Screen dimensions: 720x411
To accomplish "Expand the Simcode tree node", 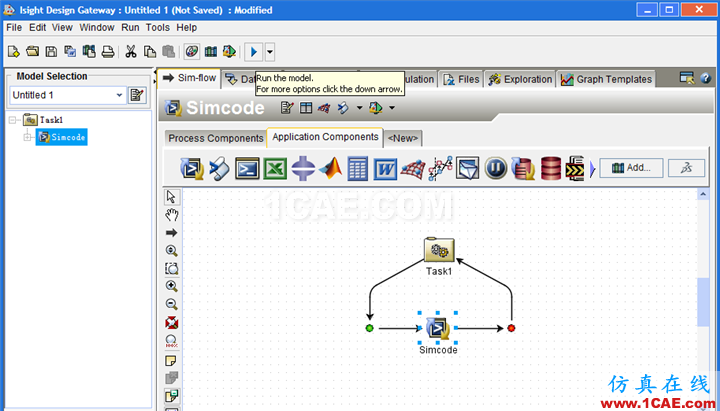I will [x=28, y=137].
